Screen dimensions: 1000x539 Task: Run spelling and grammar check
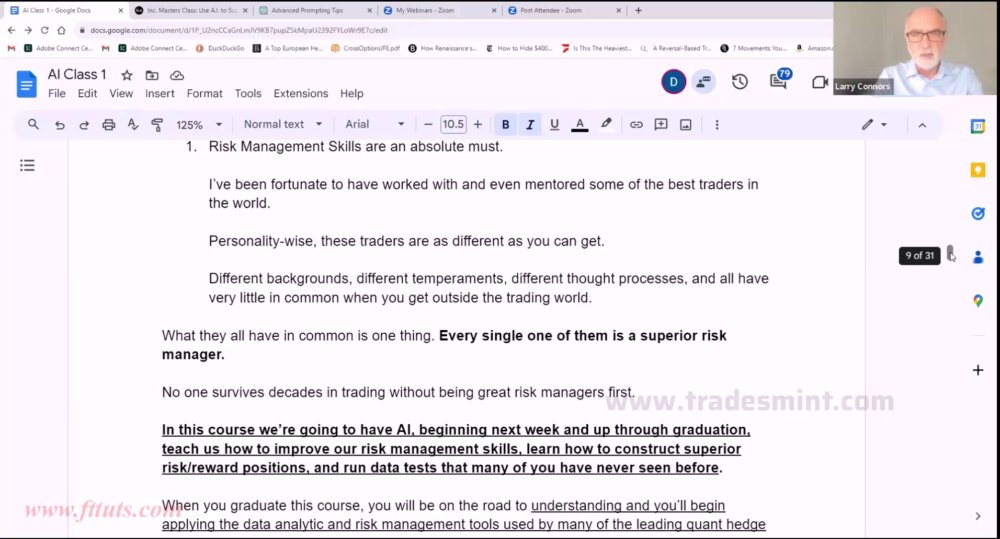click(x=133, y=124)
